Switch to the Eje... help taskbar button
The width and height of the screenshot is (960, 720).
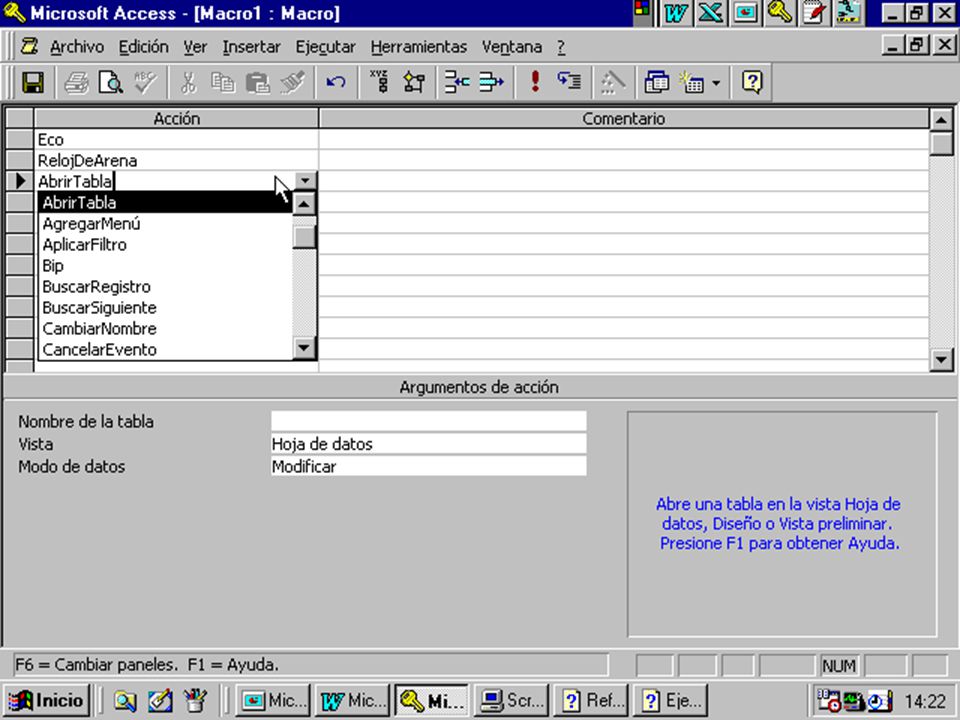670,700
